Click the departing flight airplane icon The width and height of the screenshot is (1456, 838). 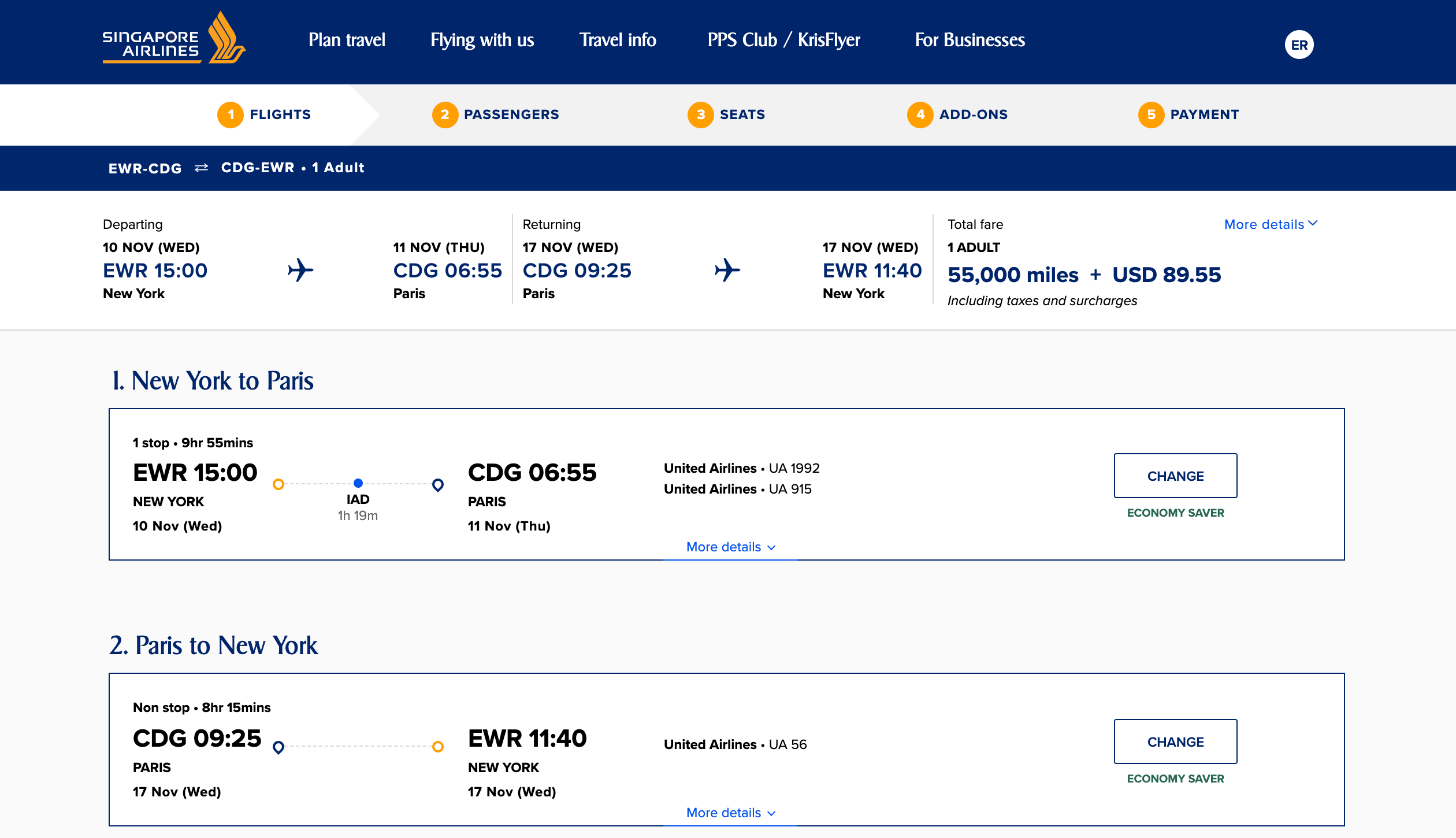click(x=300, y=270)
